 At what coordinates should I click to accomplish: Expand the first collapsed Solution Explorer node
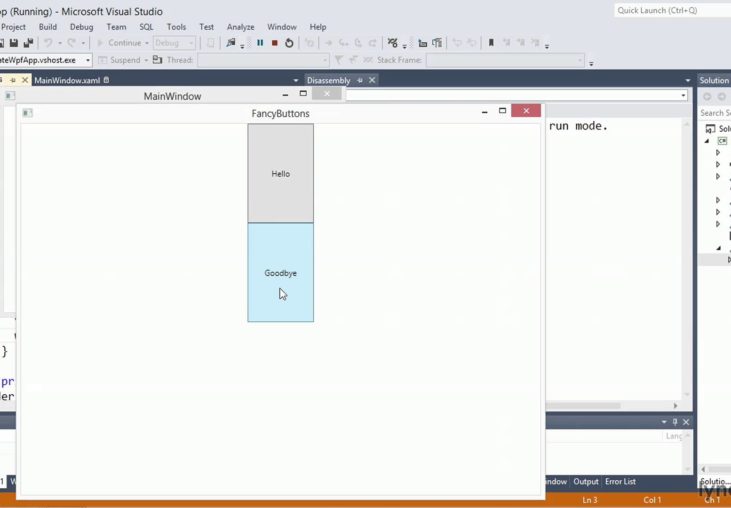[x=717, y=153]
